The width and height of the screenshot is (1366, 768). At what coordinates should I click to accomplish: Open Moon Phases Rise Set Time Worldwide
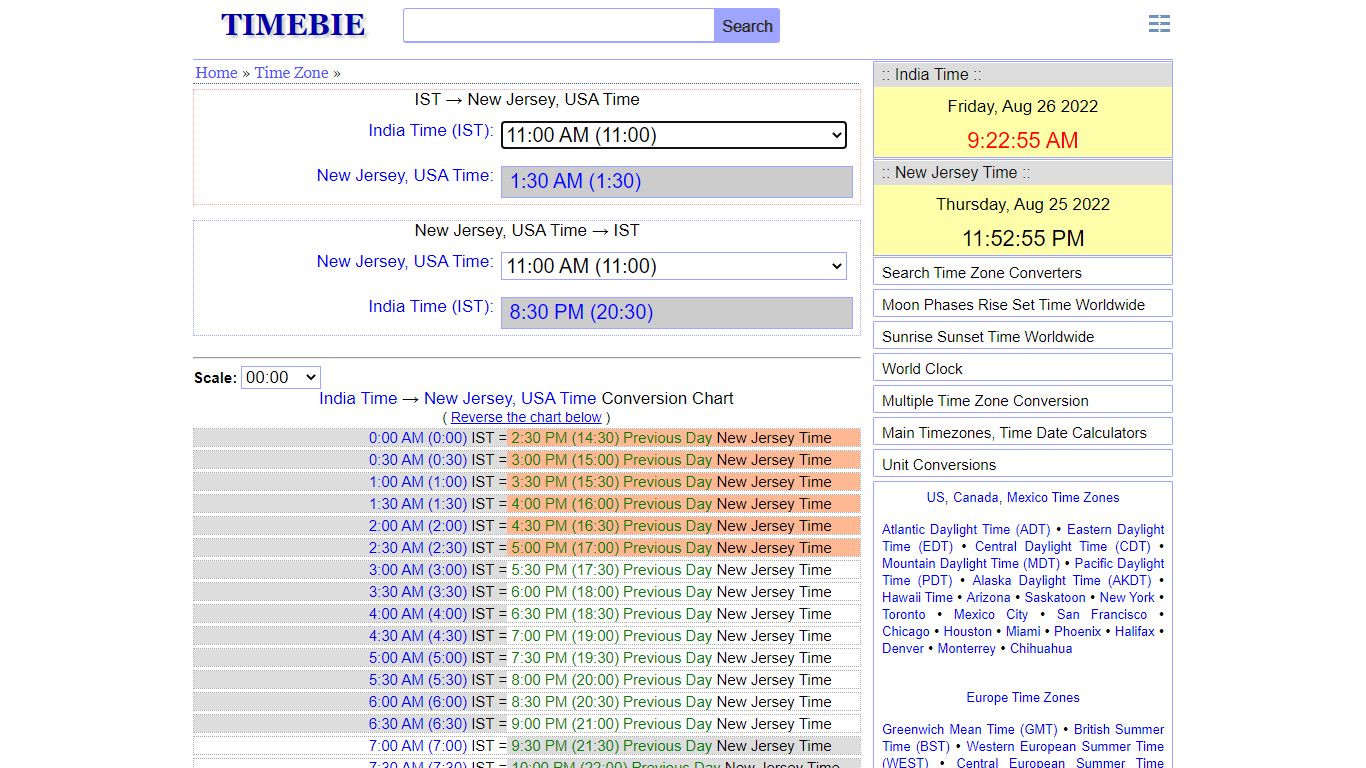[1023, 304]
